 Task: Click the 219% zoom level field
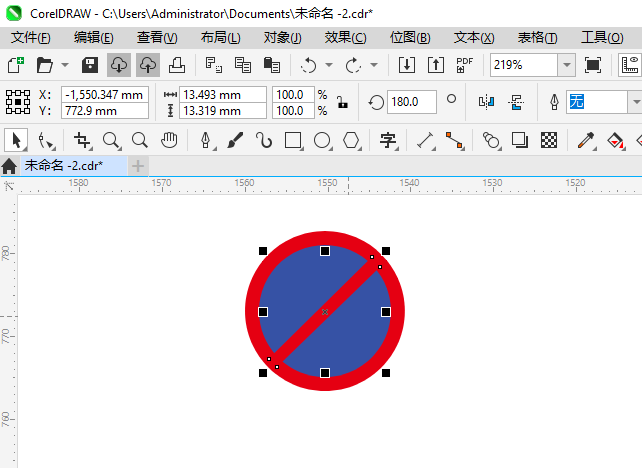pos(524,65)
